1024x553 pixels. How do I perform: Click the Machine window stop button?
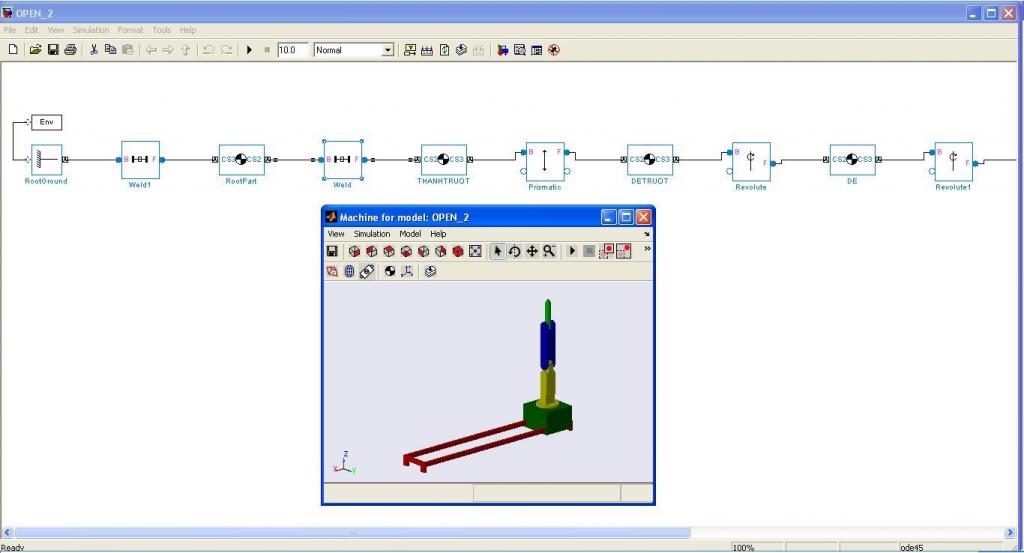tap(589, 251)
